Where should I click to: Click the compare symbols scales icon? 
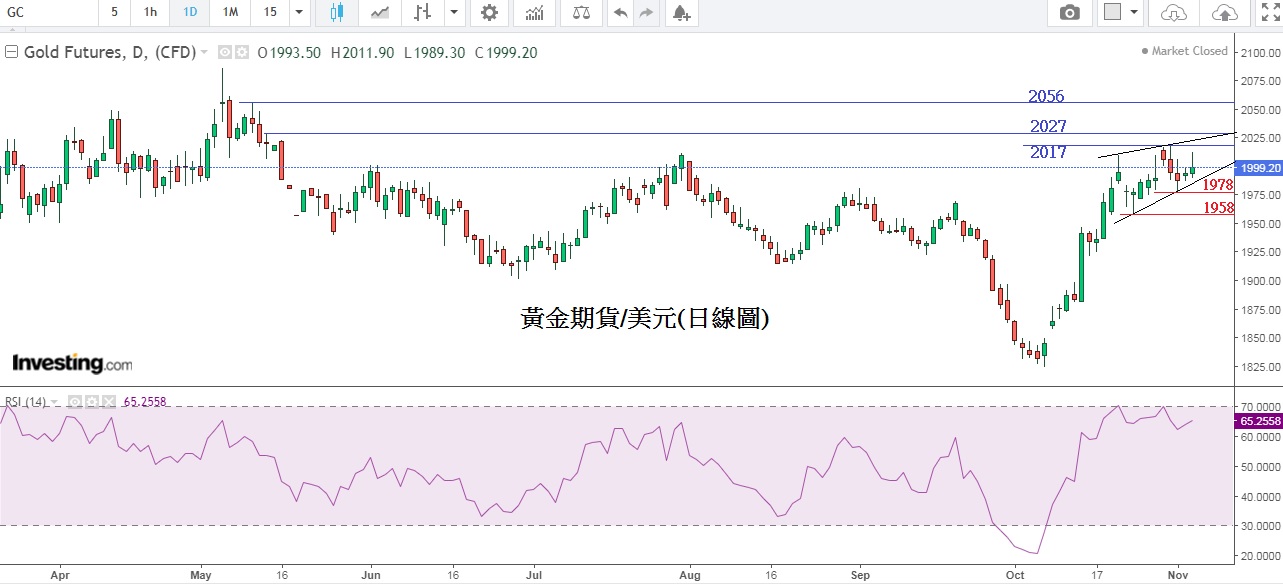tap(580, 13)
